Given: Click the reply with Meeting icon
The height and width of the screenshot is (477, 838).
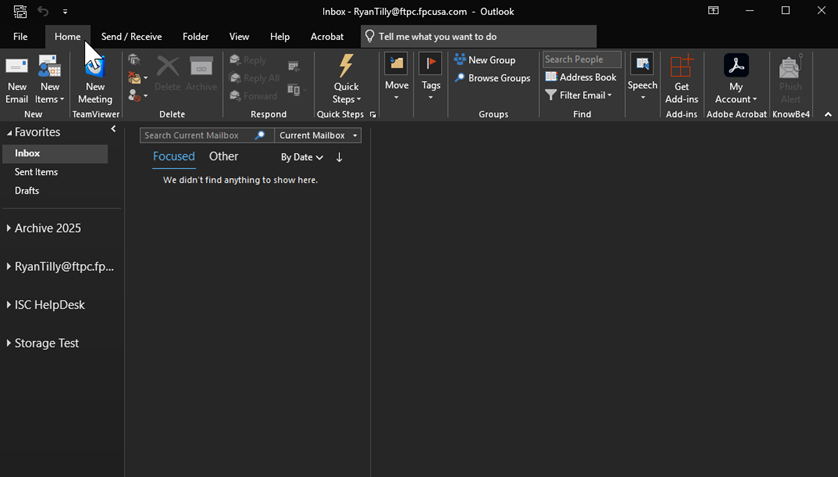Looking at the screenshot, I should coord(294,66).
